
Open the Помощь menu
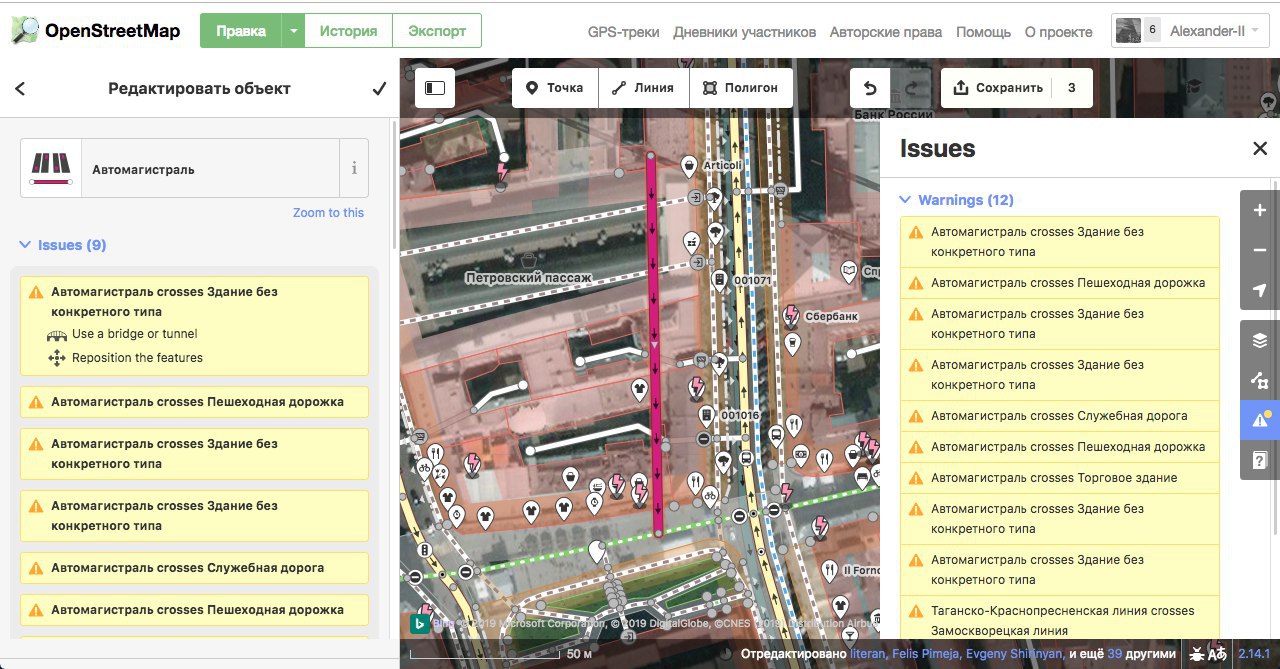[x=983, y=32]
